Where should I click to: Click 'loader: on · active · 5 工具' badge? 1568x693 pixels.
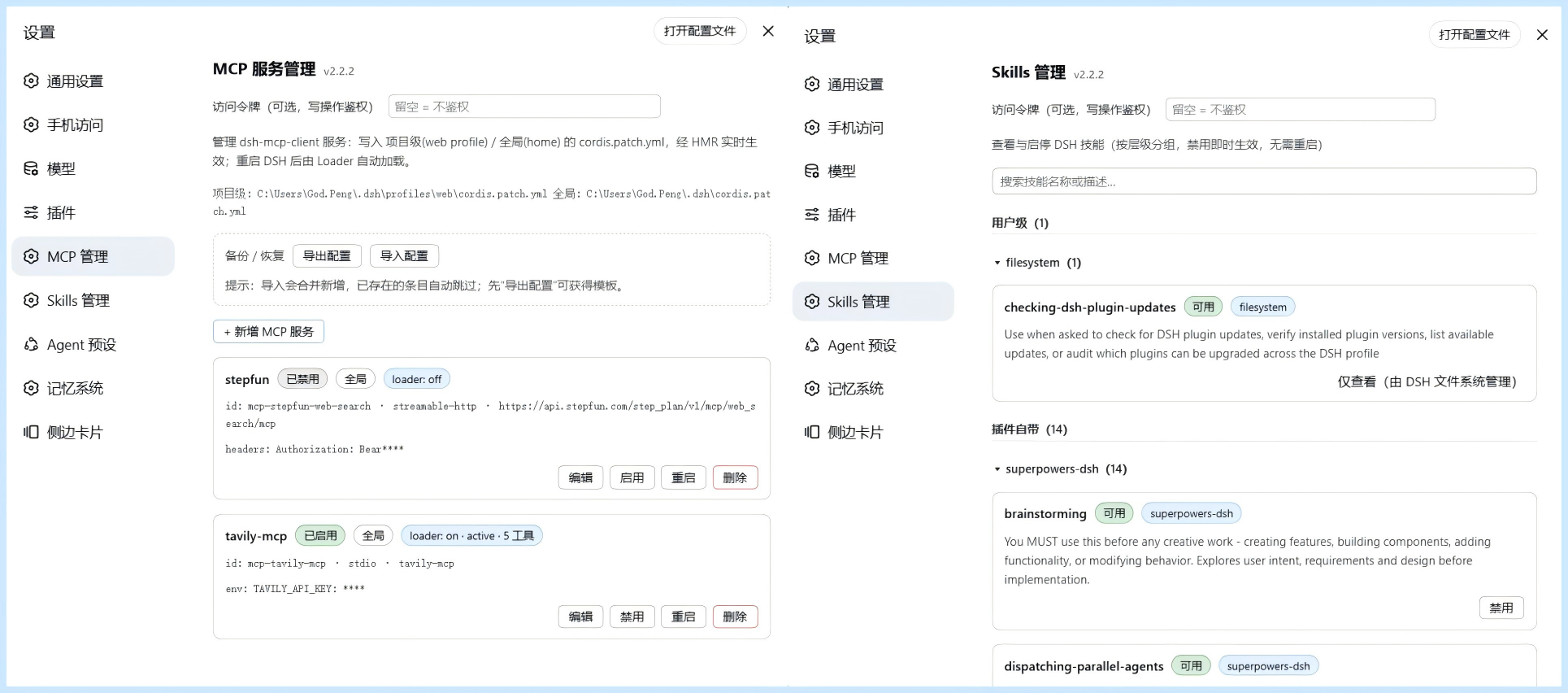click(x=471, y=535)
